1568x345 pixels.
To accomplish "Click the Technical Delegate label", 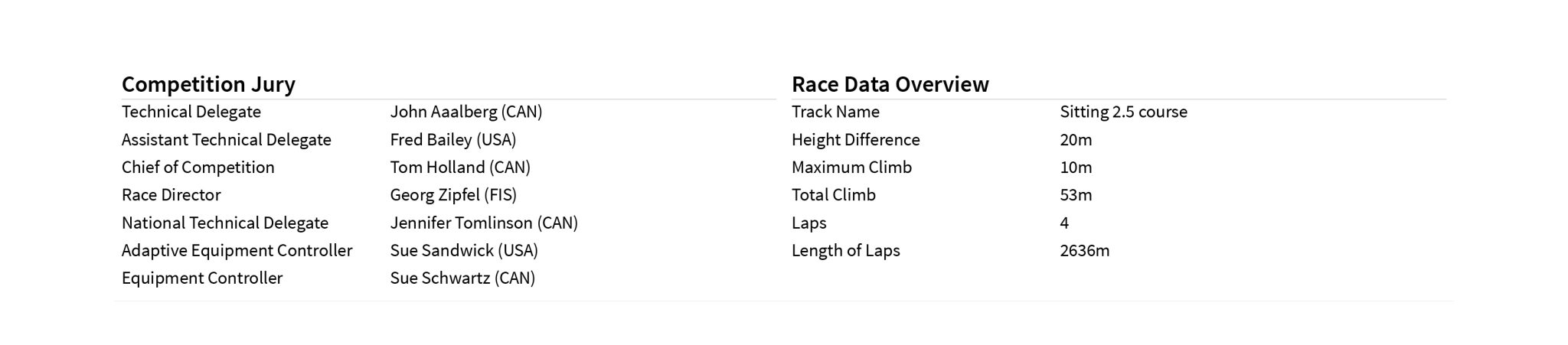I will coord(191,112).
